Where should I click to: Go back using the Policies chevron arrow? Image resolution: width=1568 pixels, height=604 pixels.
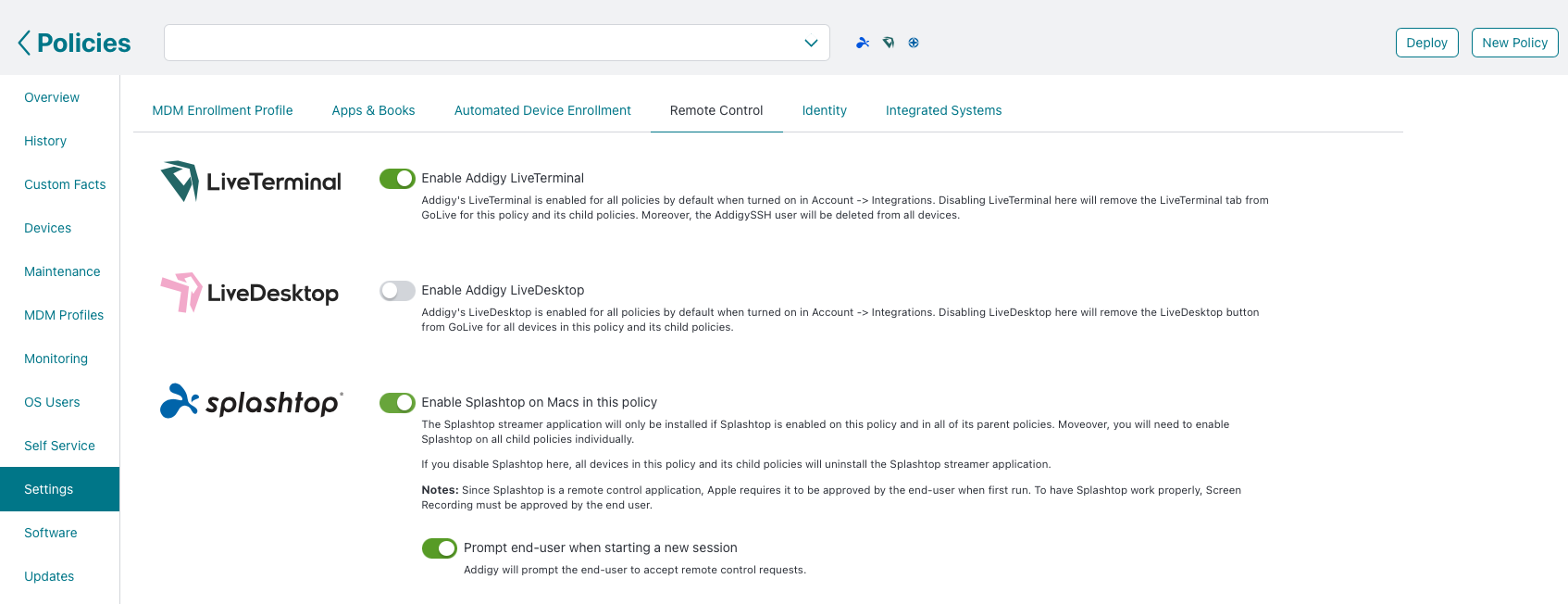24,43
